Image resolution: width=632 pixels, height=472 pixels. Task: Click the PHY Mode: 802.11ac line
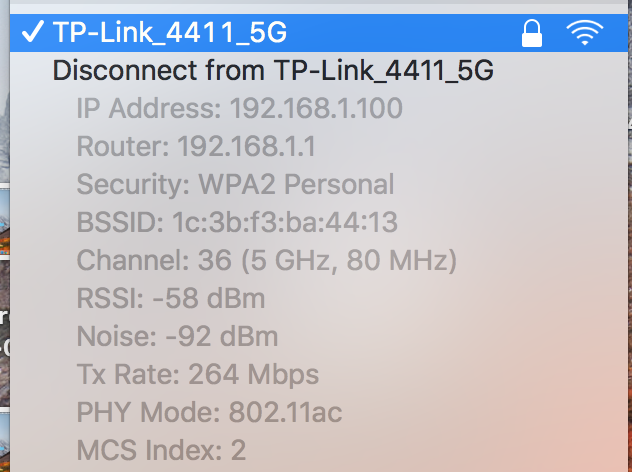(209, 412)
